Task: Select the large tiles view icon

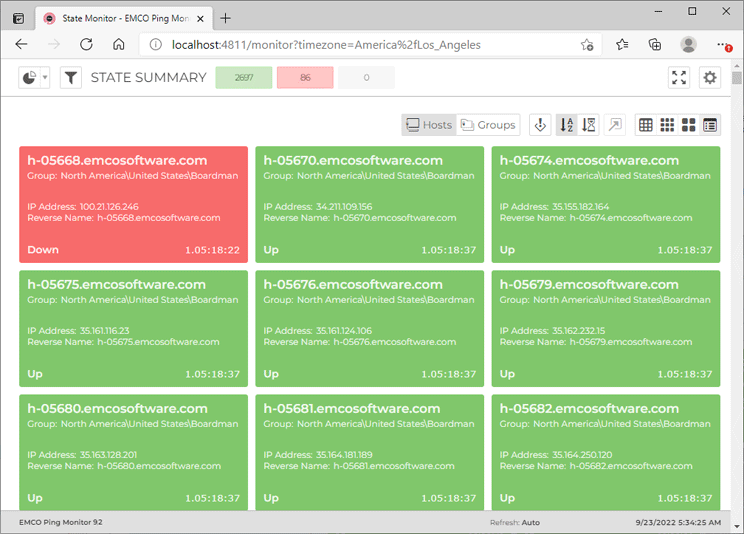Action: pos(688,125)
